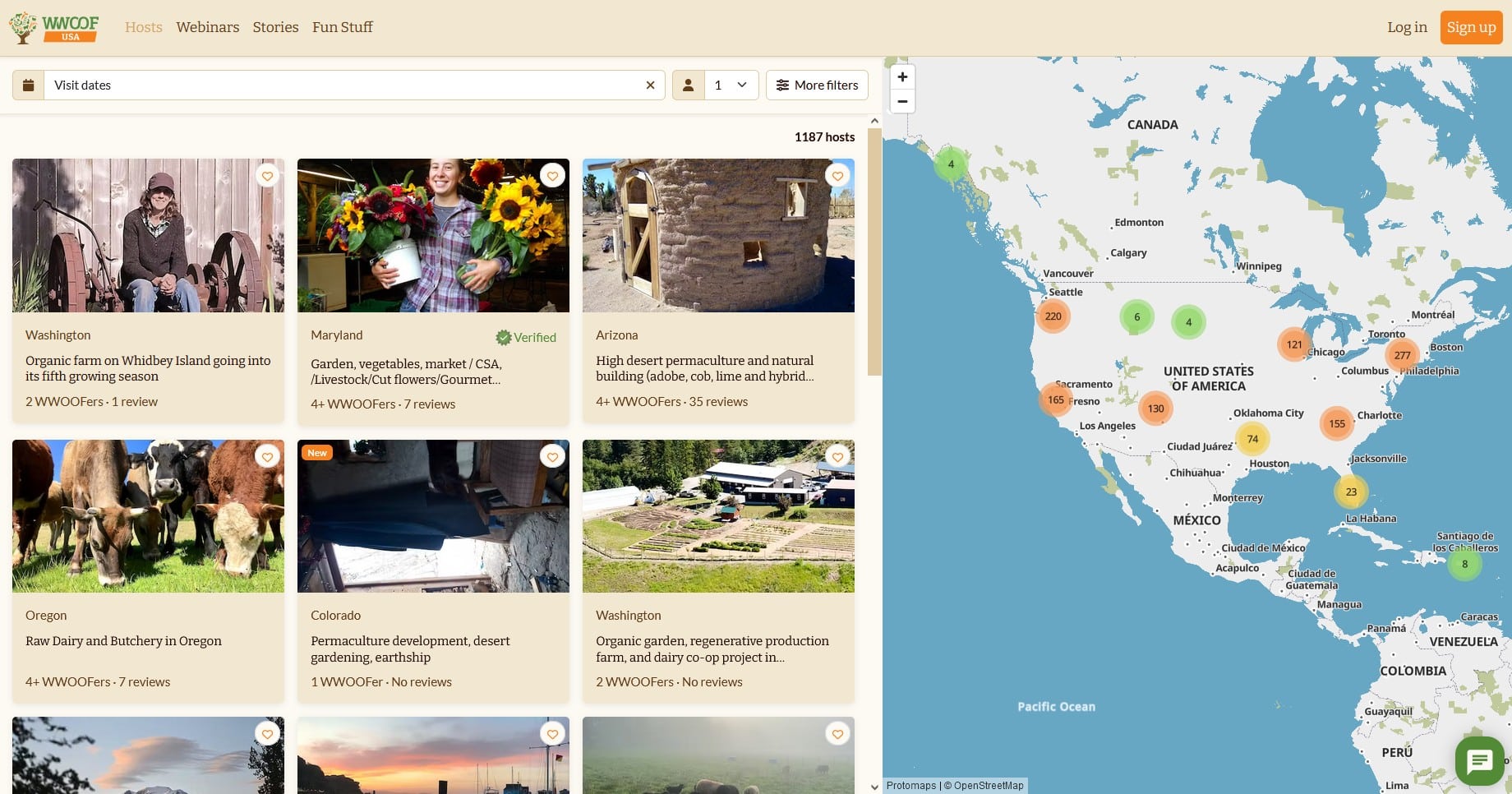This screenshot has width=1512, height=794.
Task: Click the Log in link
Action: point(1407,27)
